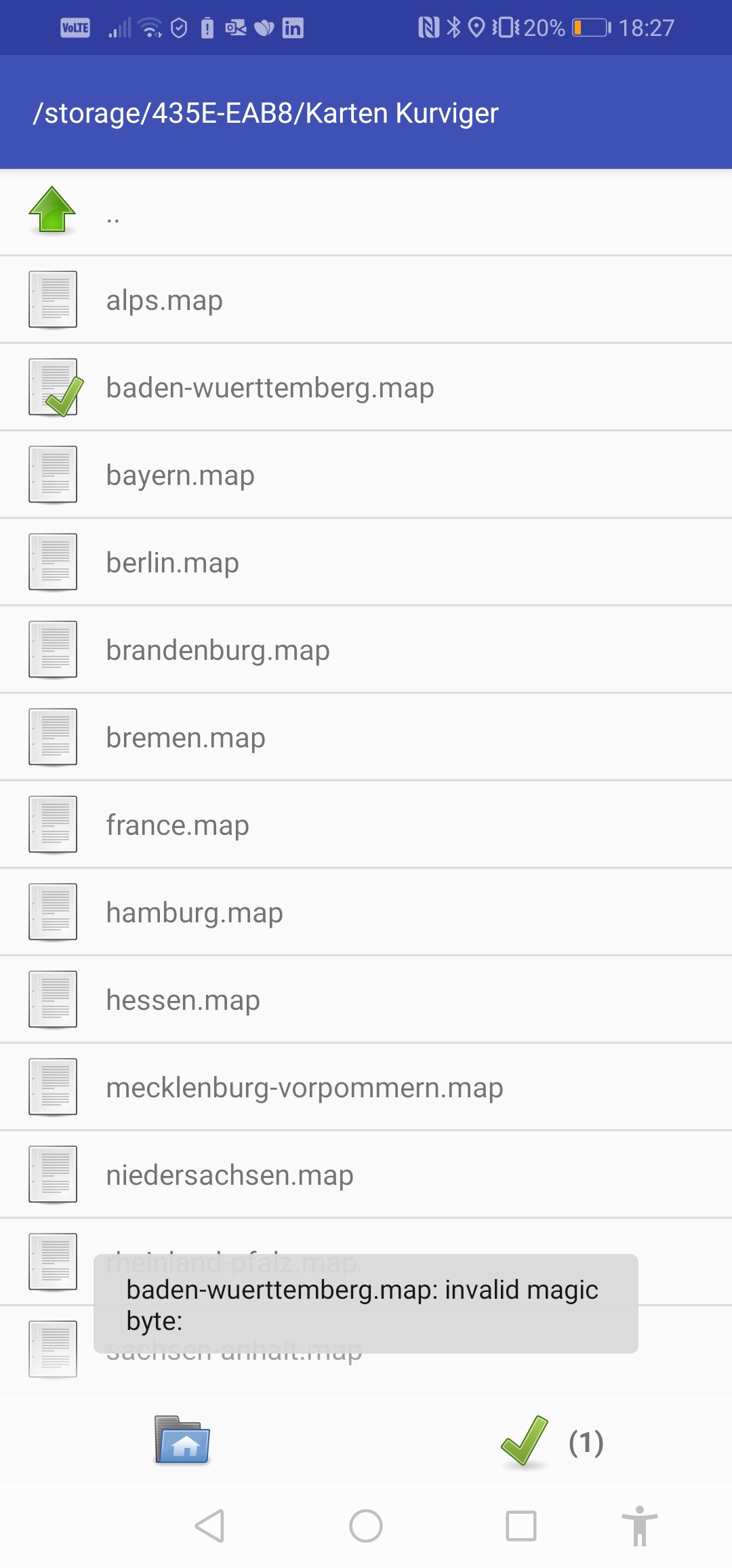Viewport: 732px width, 1568px height.
Task: Tap the bayern.map file icon
Action: pyautogui.click(x=53, y=474)
